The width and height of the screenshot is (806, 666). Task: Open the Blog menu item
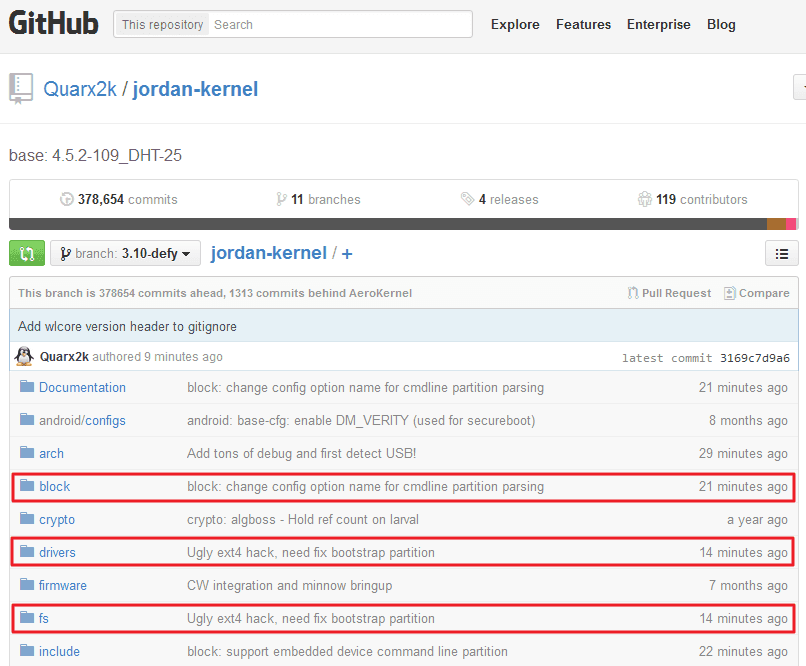point(721,24)
